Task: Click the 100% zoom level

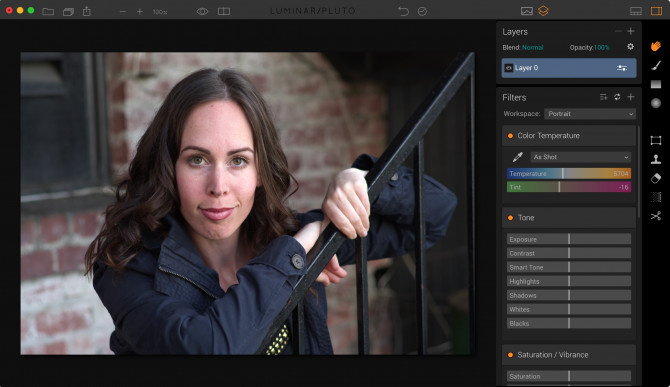Action: point(160,12)
